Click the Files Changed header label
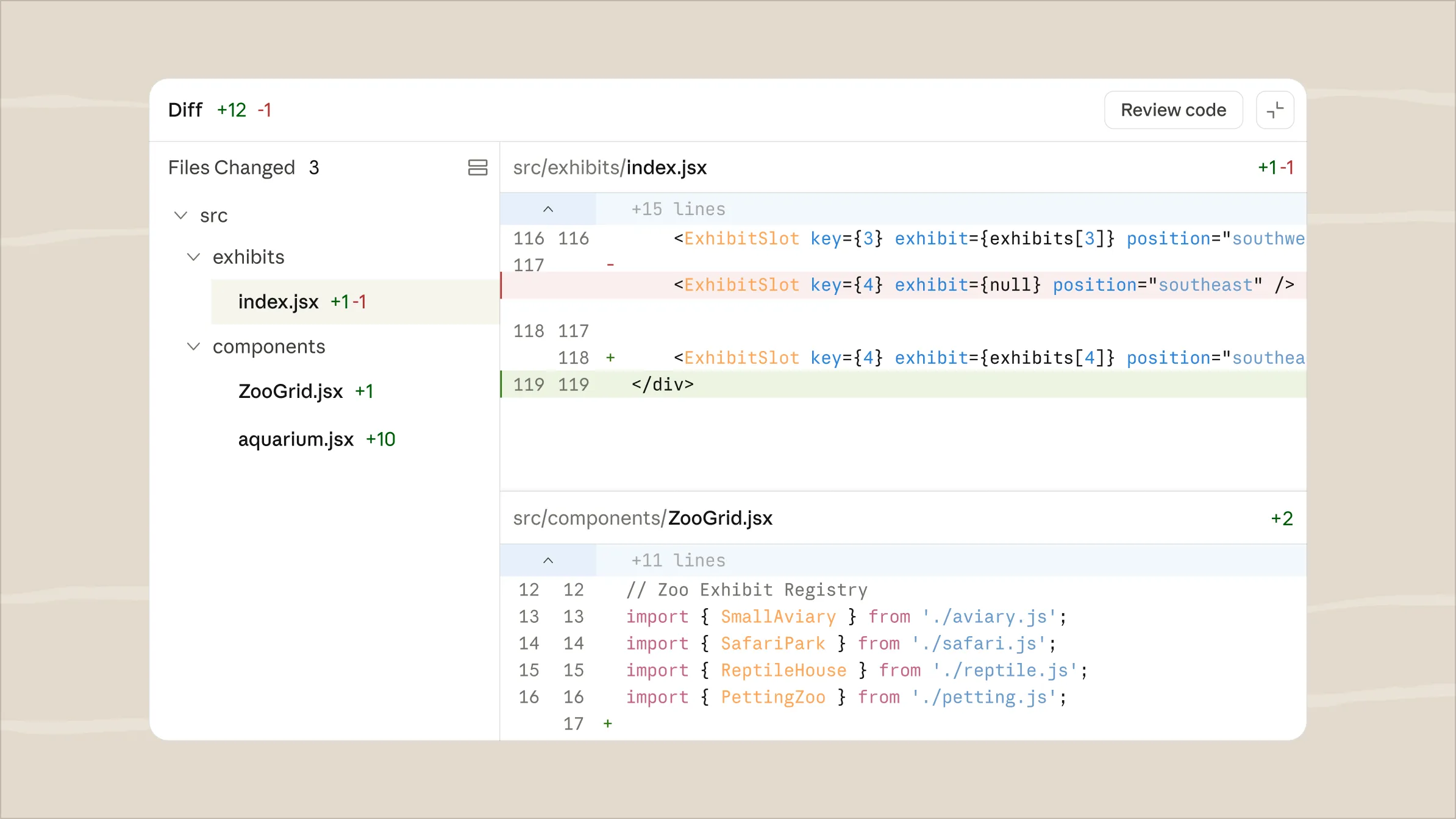Image resolution: width=1456 pixels, height=819 pixels. click(232, 168)
